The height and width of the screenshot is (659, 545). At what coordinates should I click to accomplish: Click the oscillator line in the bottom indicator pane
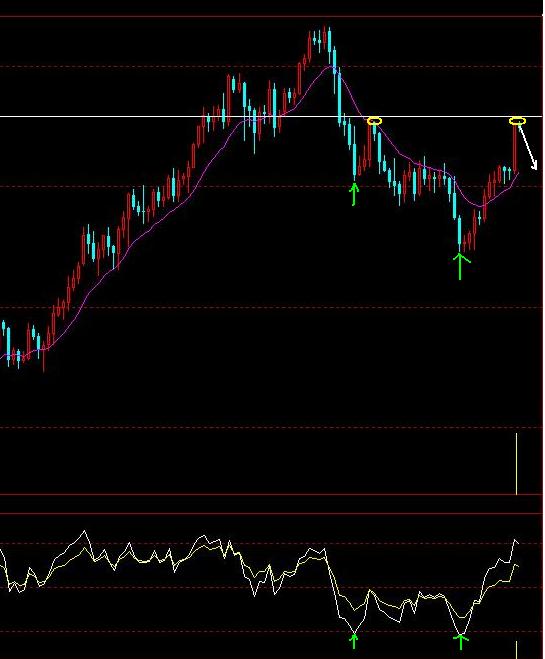point(259,582)
